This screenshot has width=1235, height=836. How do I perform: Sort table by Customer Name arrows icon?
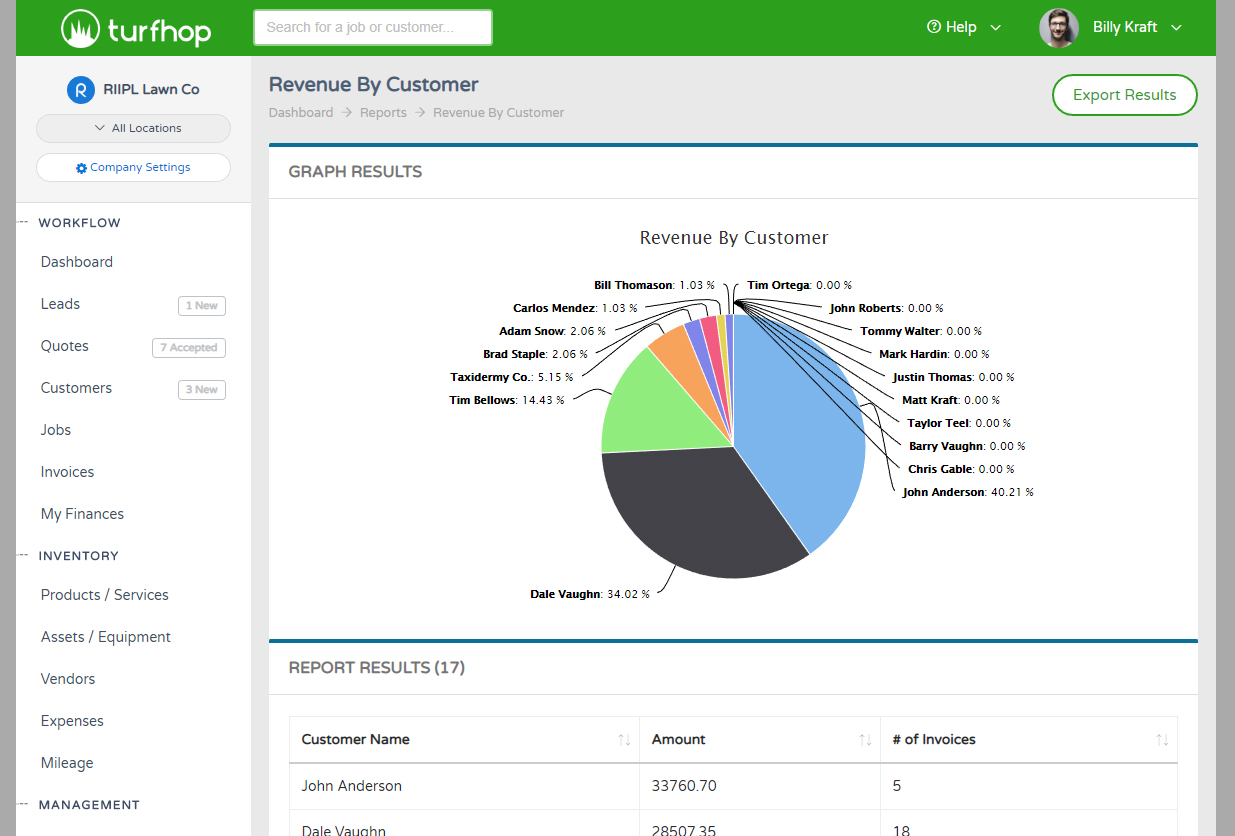624,740
